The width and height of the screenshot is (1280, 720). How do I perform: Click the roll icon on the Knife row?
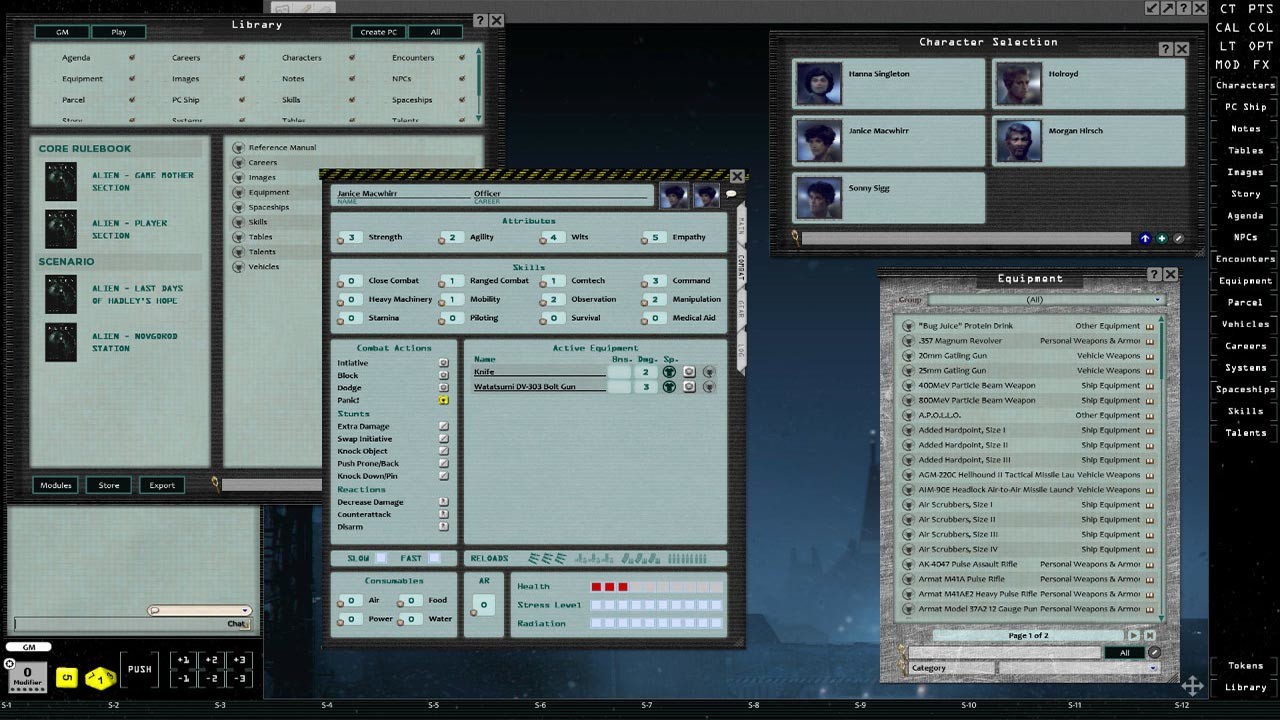(690, 372)
